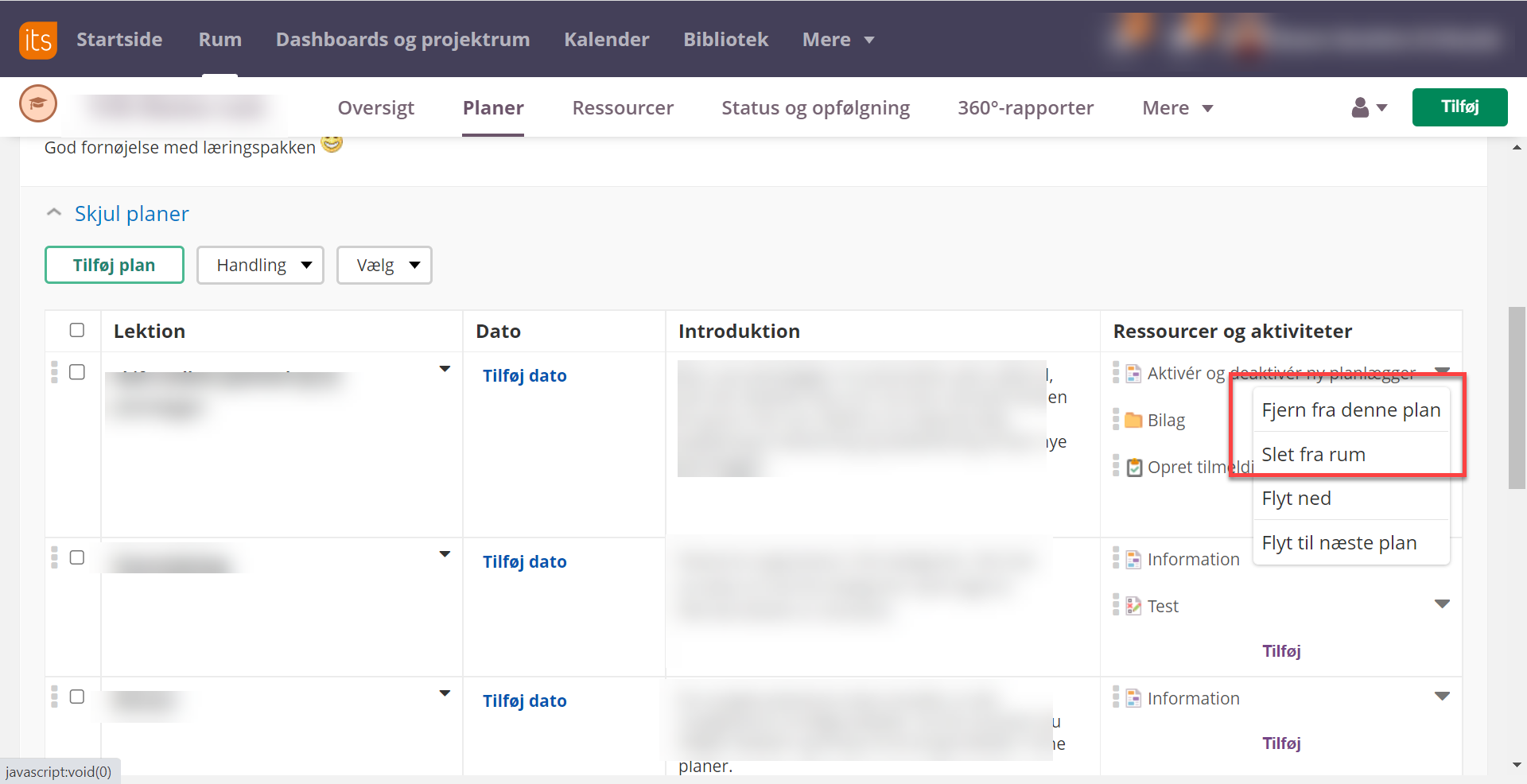The height and width of the screenshot is (784, 1527).
Task: Tick the second lesson row checkbox
Action: pyautogui.click(x=77, y=557)
